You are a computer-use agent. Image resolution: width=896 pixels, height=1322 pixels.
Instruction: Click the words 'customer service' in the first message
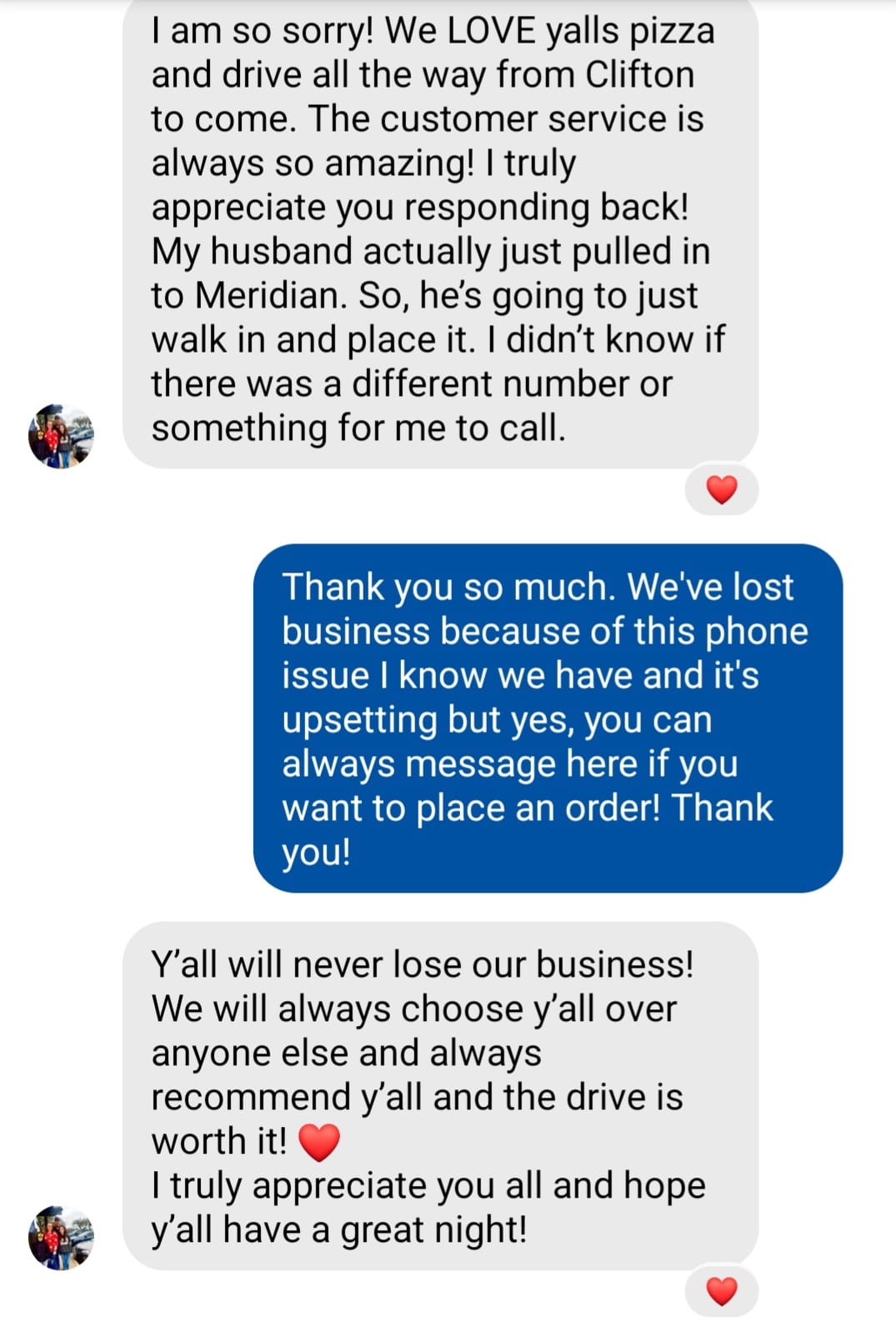coord(518,119)
